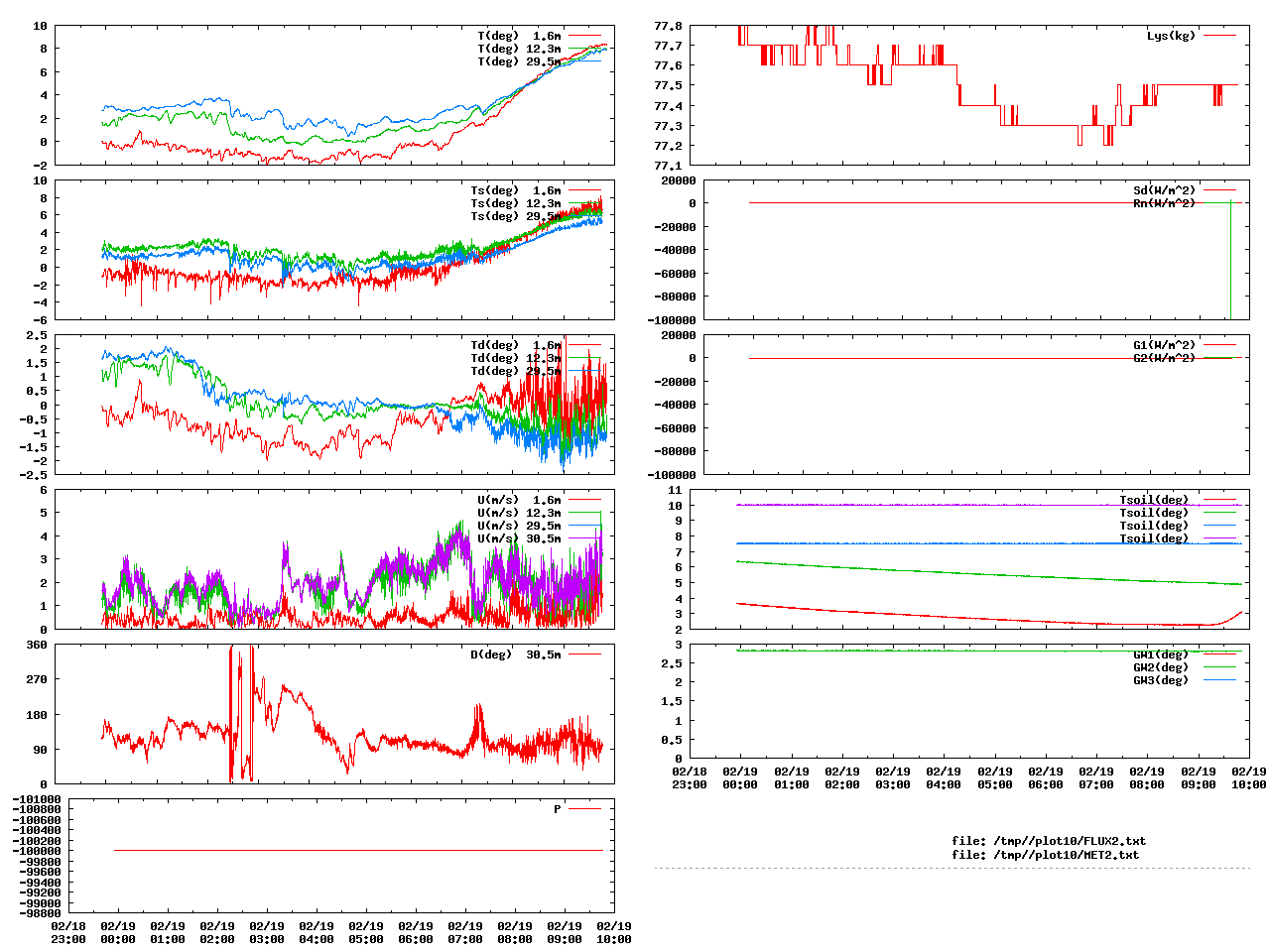Pick the 'T(deg) 29.5m' legend label

click(x=519, y=61)
